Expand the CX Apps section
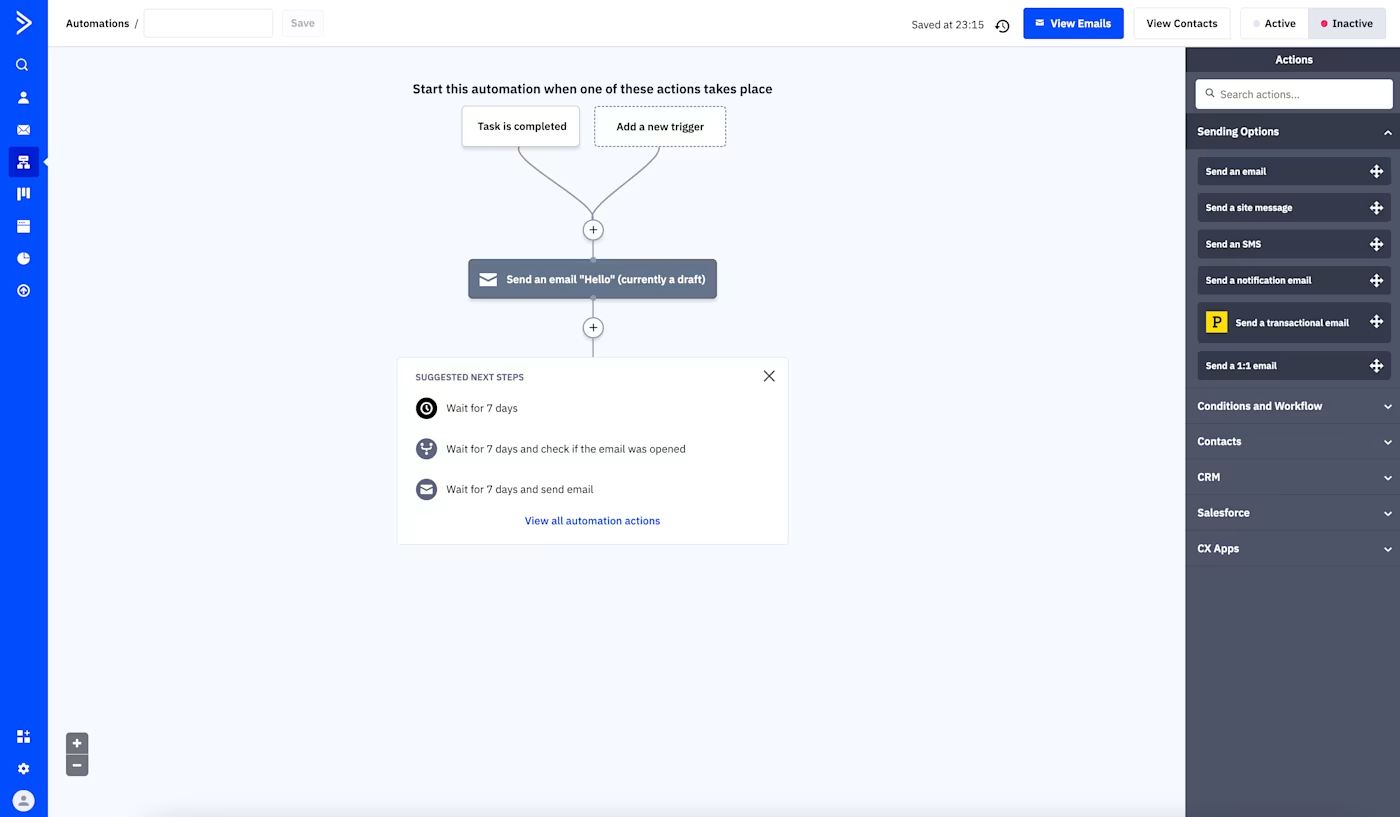This screenshot has width=1400, height=817. point(1293,549)
